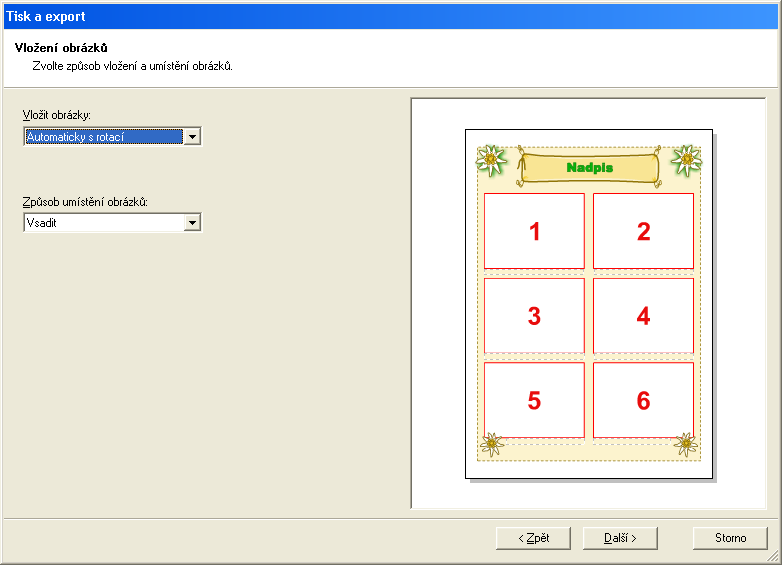782x565 pixels.
Task: Expand the 'Způsob umístění obrázků' dropdown arrow
Action: click(192, 223)
